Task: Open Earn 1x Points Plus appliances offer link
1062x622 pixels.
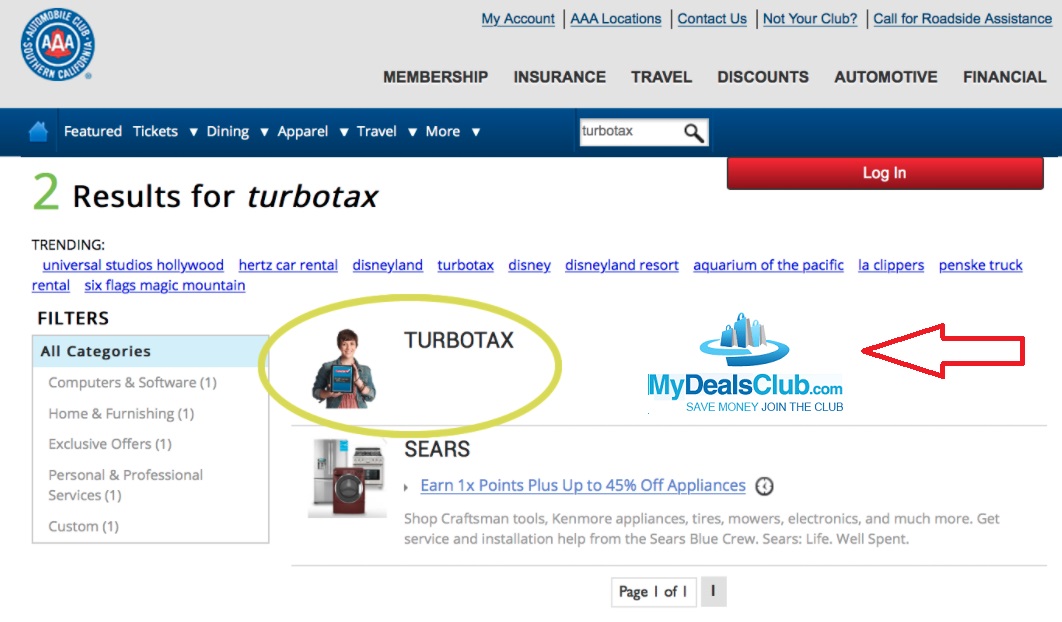Action: coord(582,486)
